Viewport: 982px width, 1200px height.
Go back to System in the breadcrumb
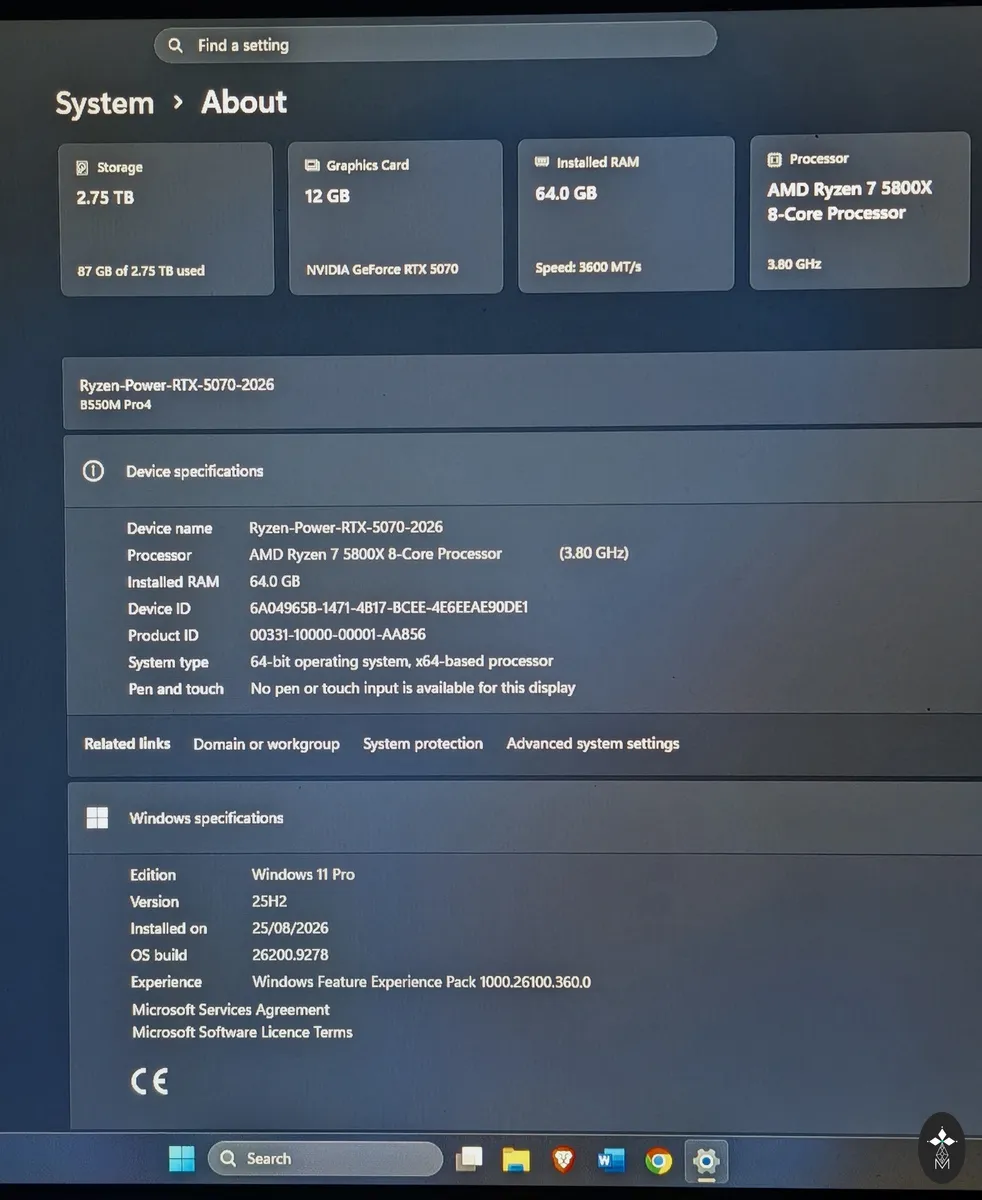[x=104, y=104]
